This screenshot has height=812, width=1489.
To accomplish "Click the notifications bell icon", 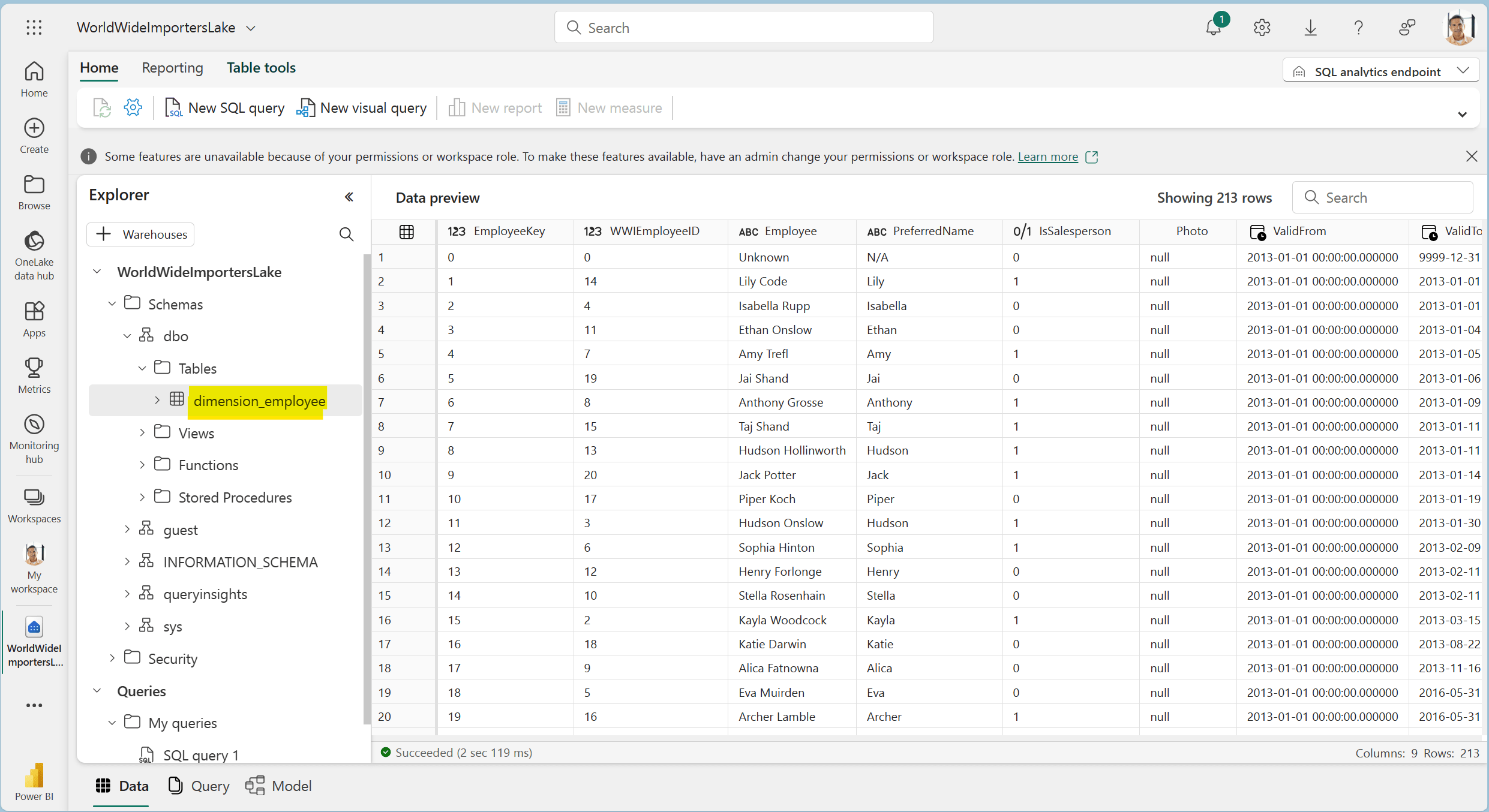I will coord(1214,28).
